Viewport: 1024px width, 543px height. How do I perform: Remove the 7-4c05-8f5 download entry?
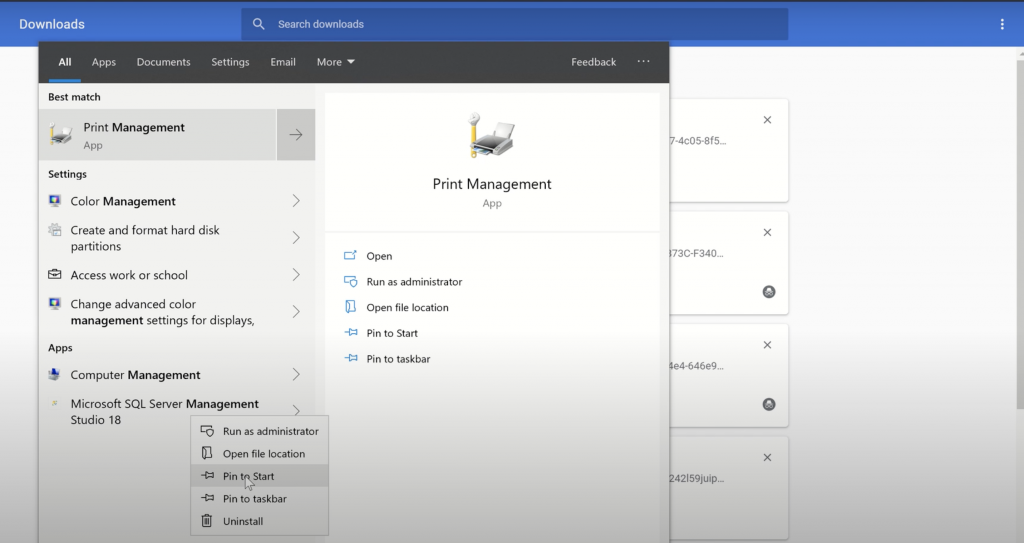pyautogui.click(x=767, y=120)
